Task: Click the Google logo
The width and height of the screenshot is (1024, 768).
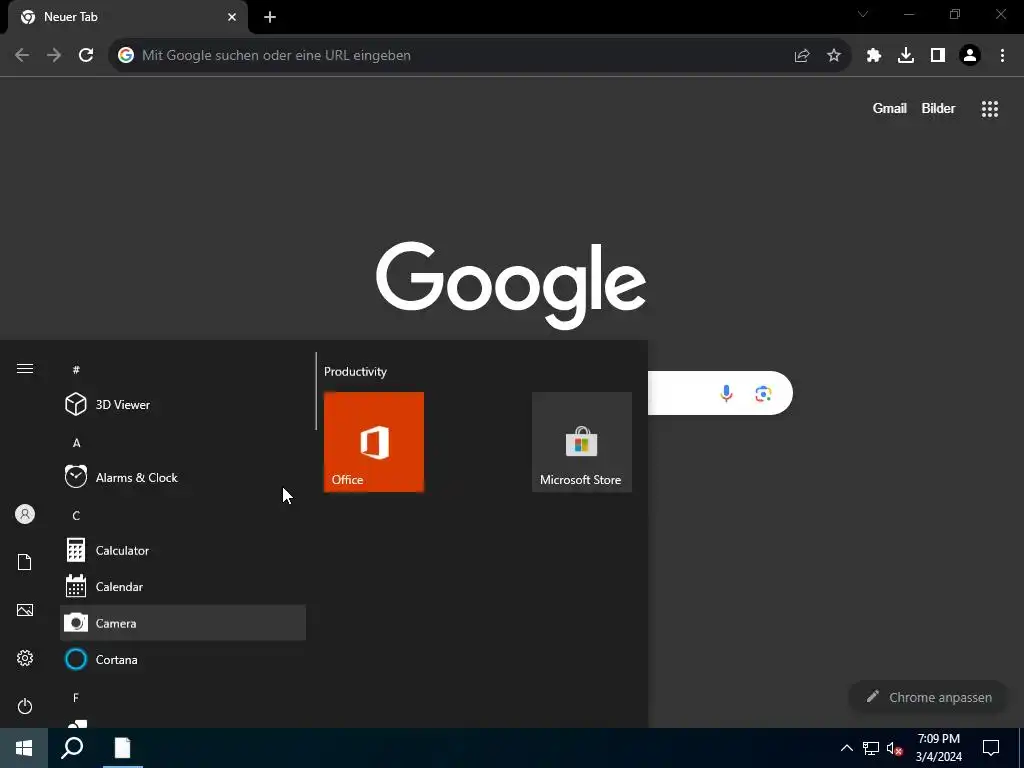Action: 511,285
